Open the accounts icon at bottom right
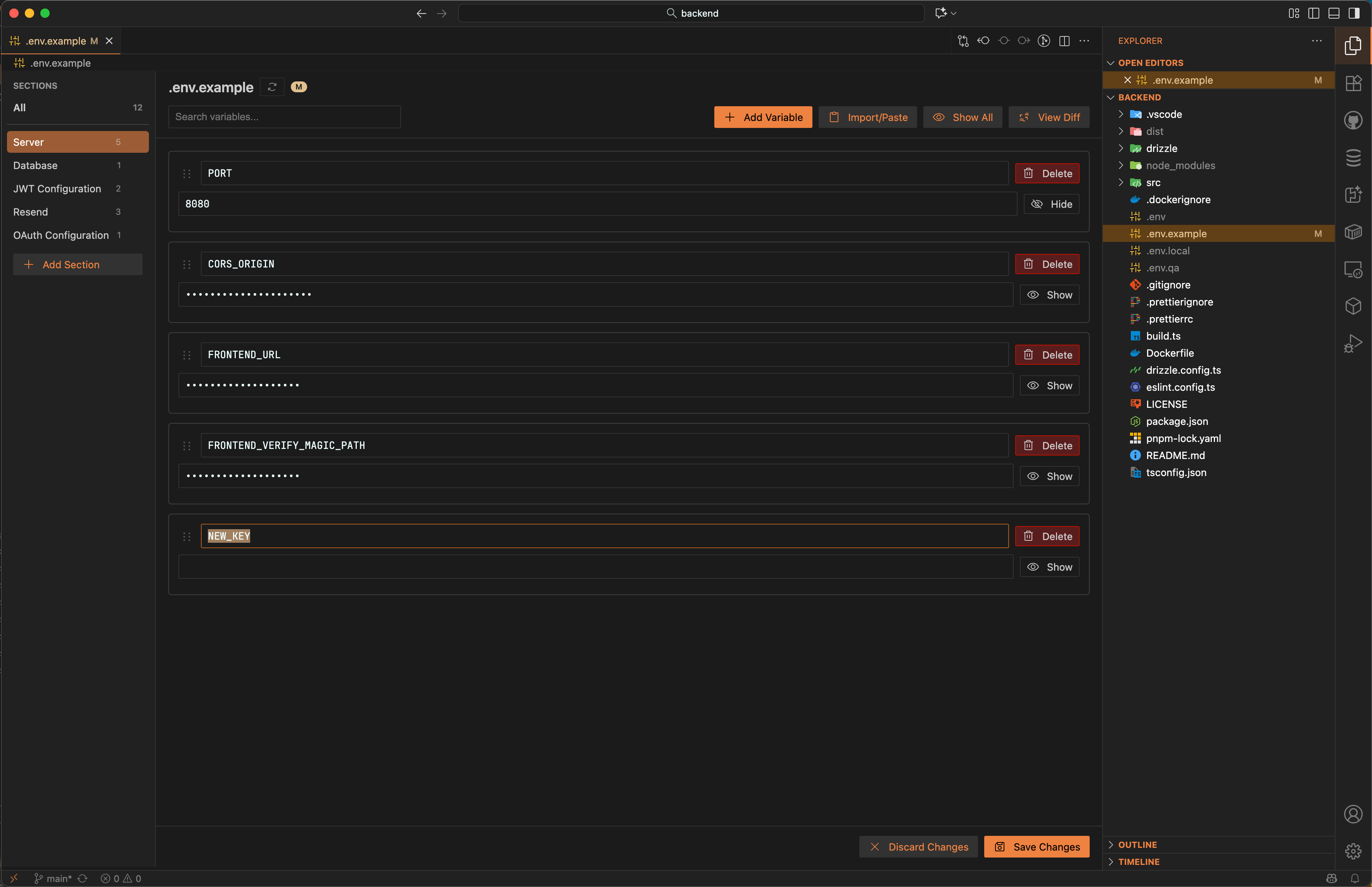The image size is (1372, 887). [1352, 814]
